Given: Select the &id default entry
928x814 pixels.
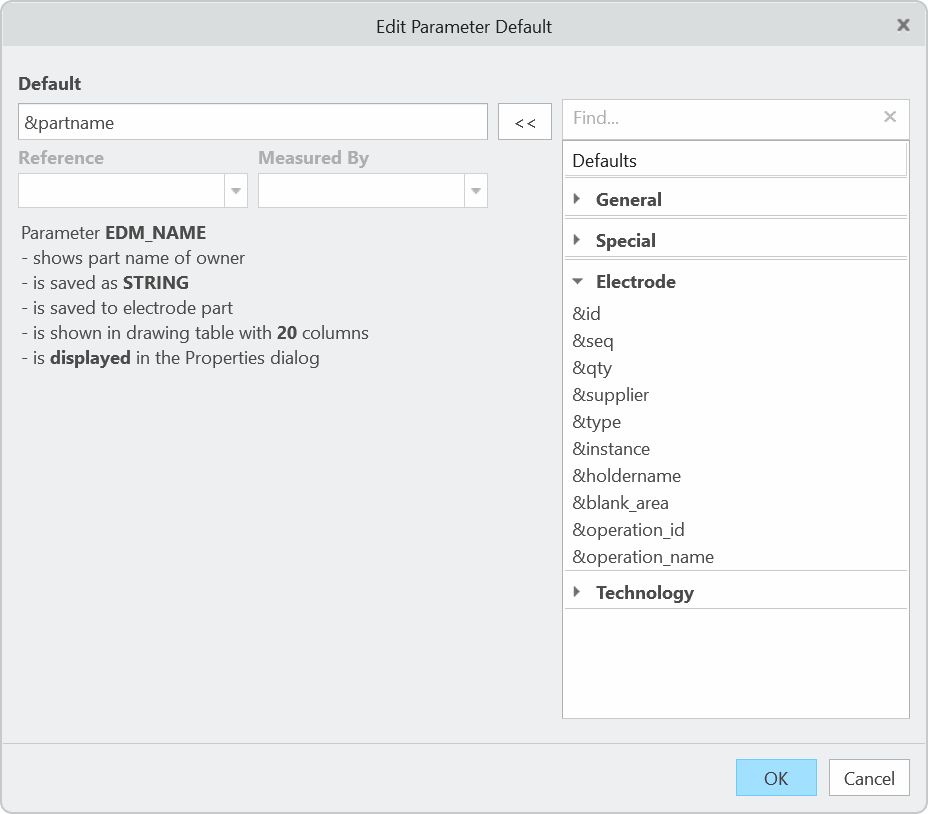Looking at the screenshot, I should click(587, 314).
